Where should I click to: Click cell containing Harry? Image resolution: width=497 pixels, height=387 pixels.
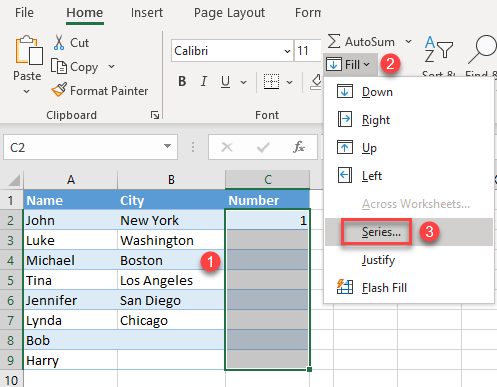pyautogui.click(x=70, y=360)
